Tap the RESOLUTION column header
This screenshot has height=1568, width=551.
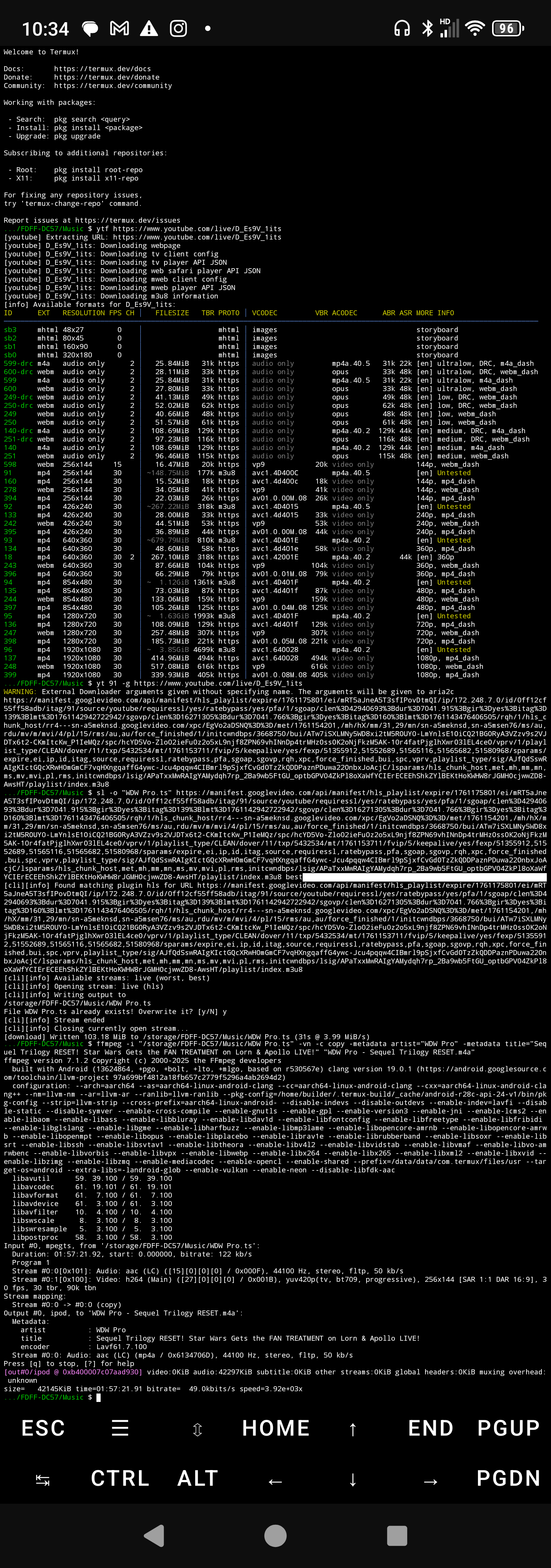pos(83,313)
